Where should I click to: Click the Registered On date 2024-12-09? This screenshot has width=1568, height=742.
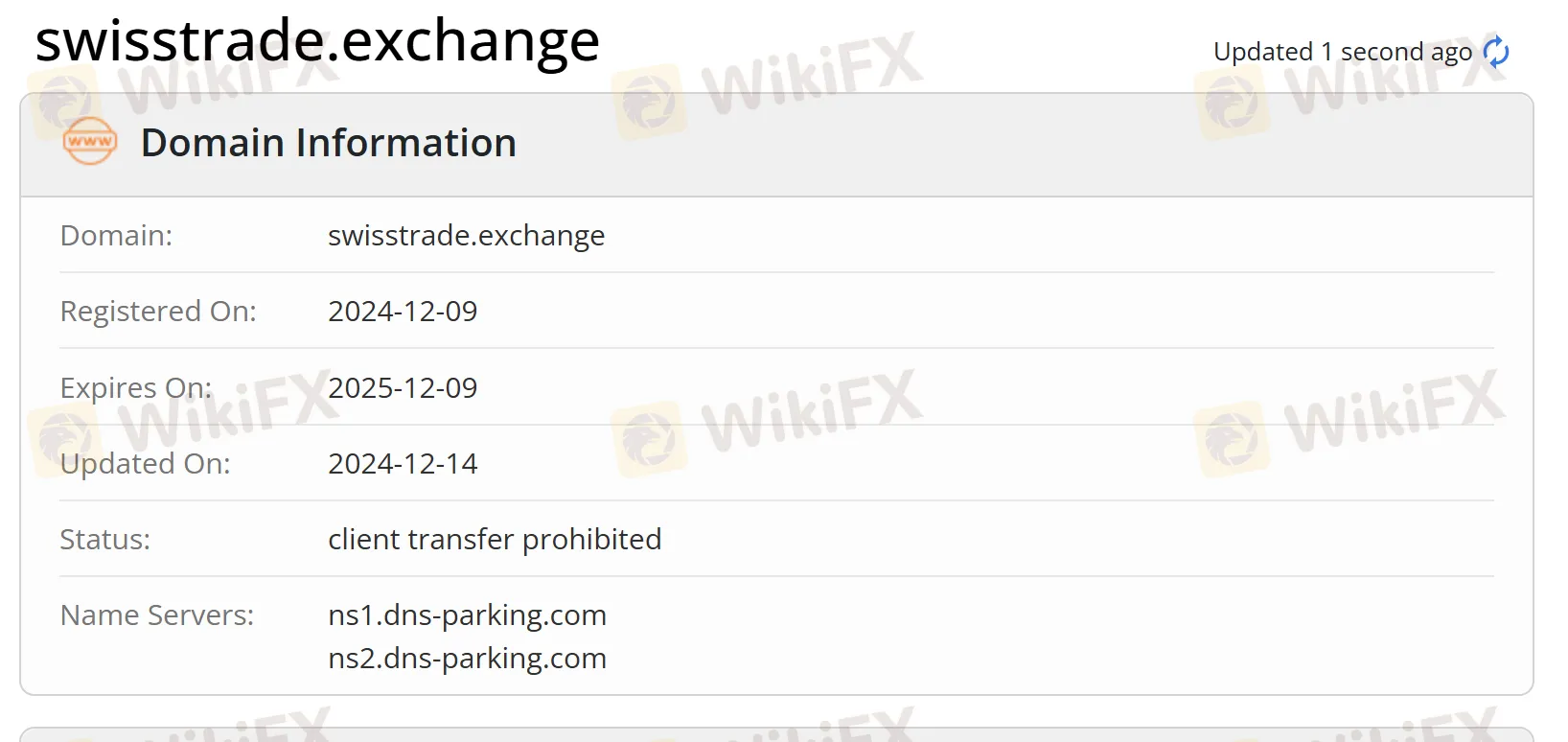point(403,312)
